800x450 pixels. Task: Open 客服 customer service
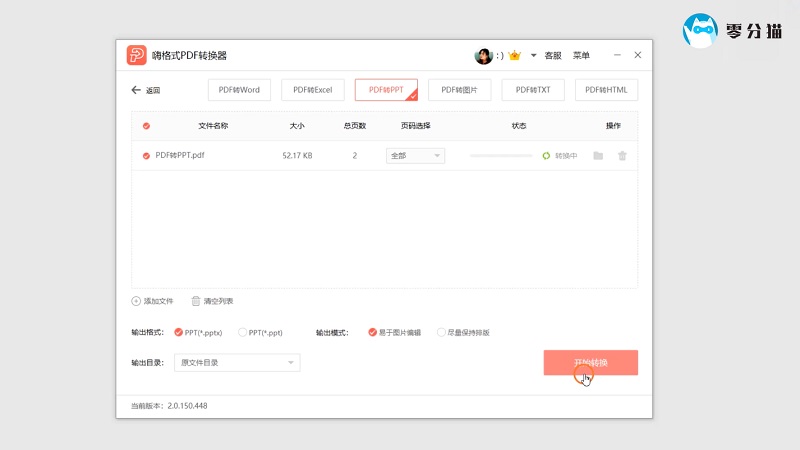click(553, 55)
